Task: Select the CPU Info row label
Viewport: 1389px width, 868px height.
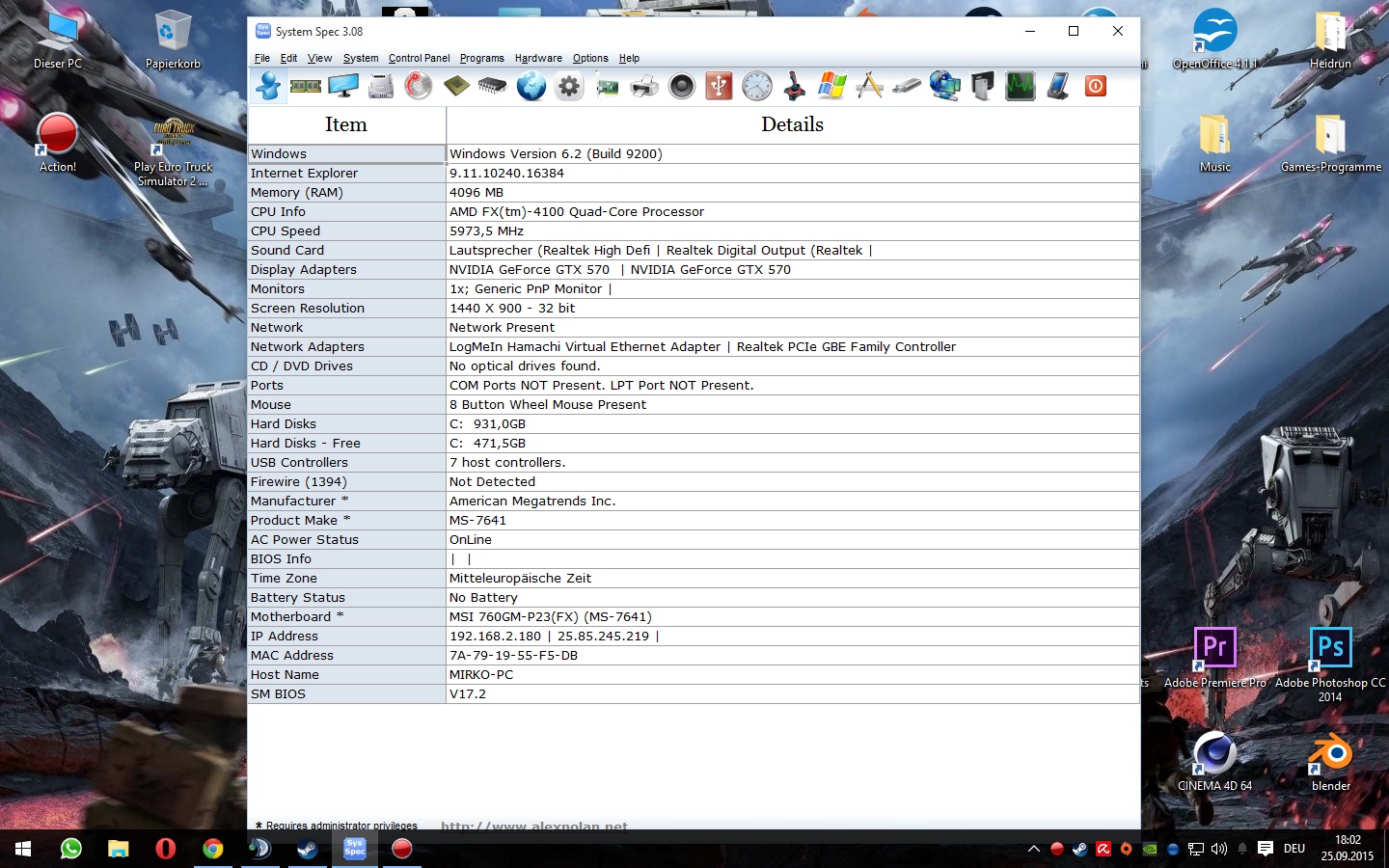Action: pos(346,211)
